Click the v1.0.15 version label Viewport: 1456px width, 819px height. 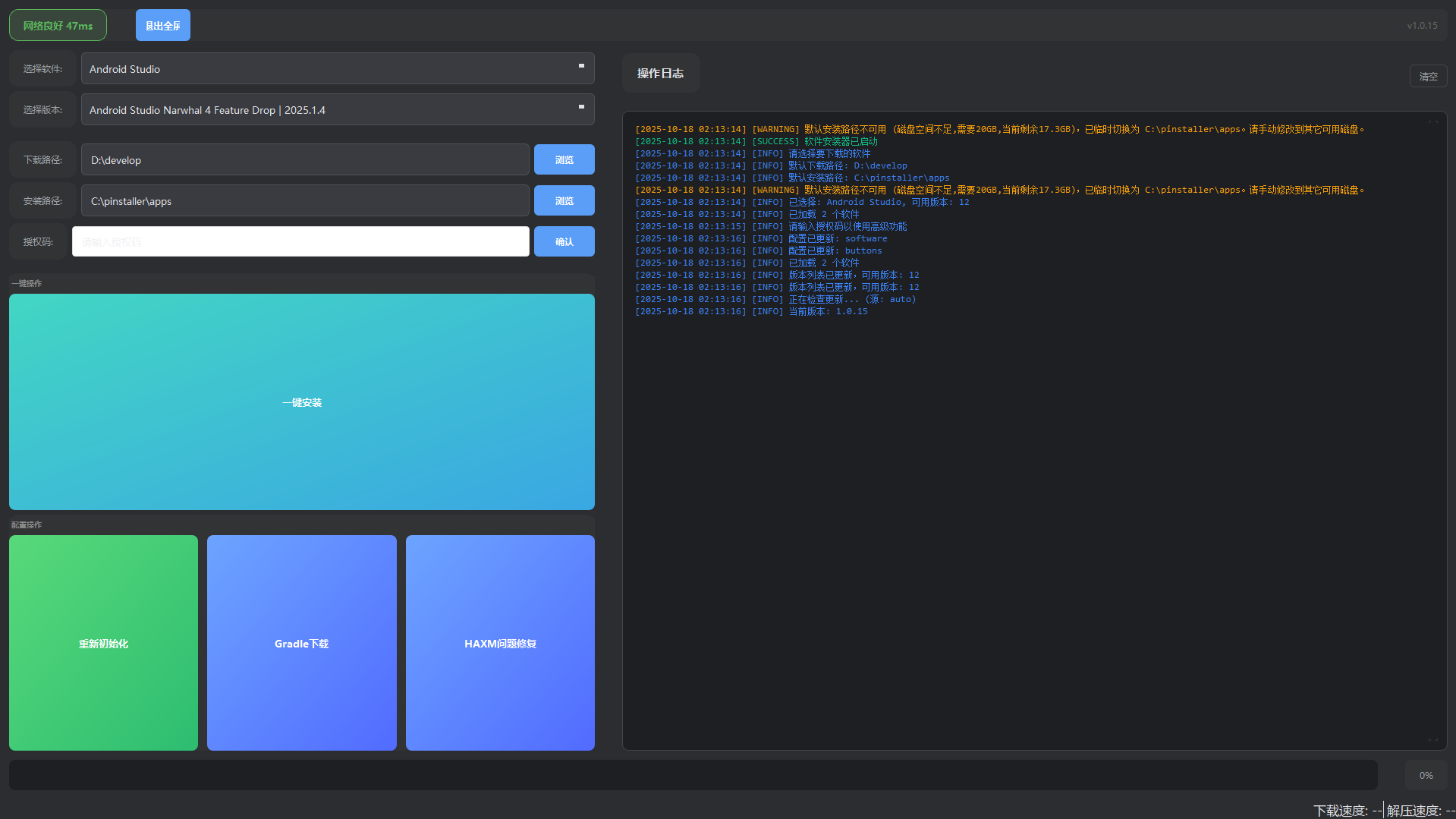pos(1422,26)
